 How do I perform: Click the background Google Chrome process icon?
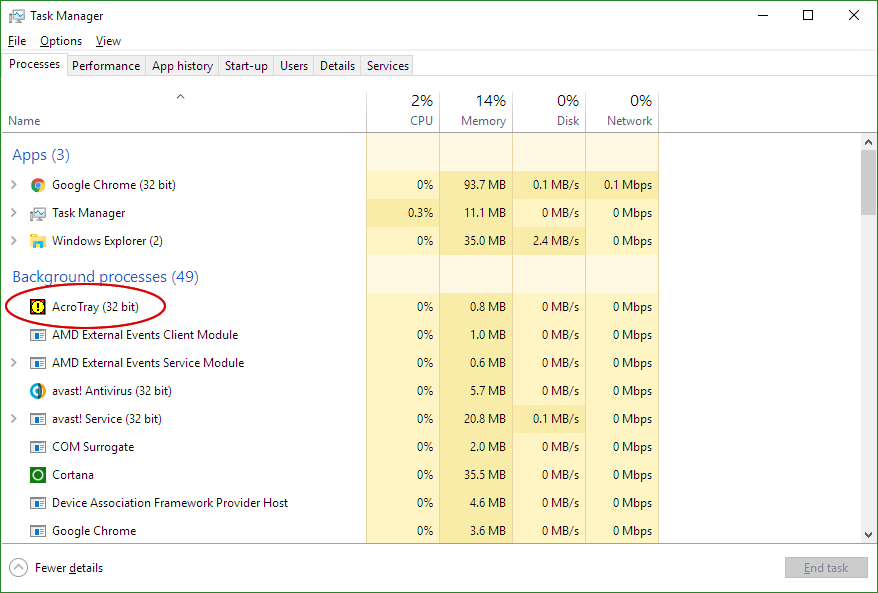click(x=38, y=531)
